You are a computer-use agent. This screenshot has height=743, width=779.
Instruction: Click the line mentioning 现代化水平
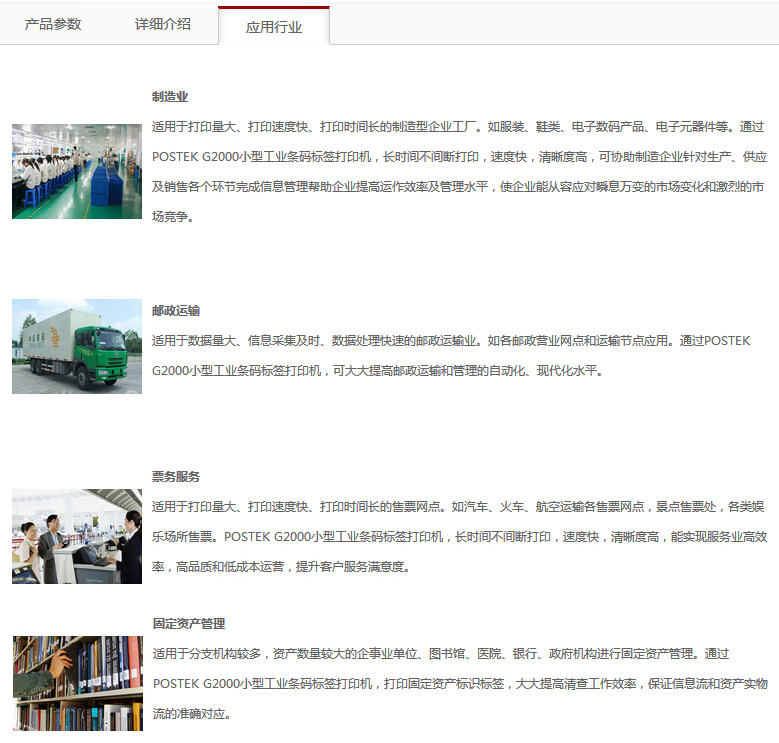click(x=378, y=371)
